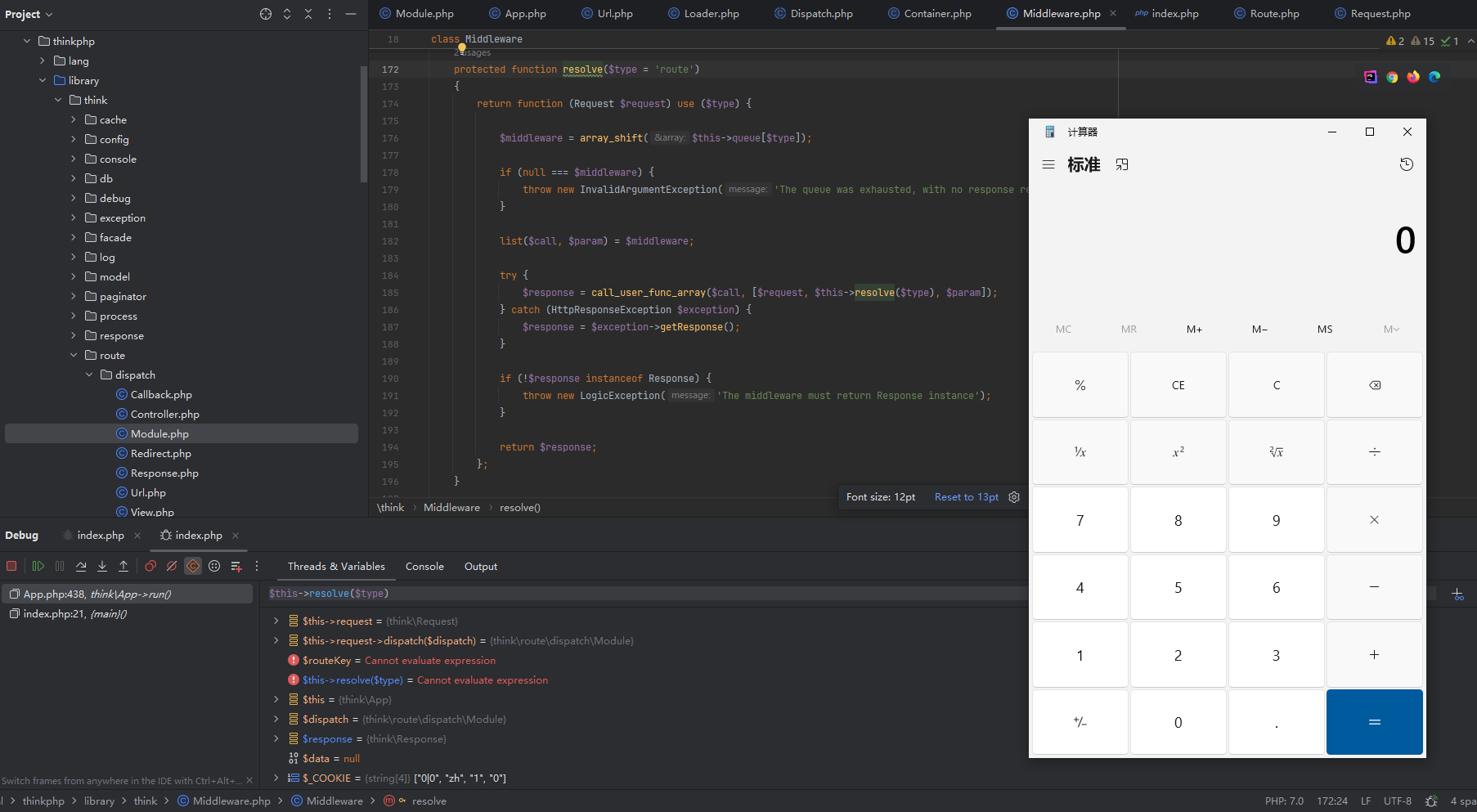This screenshot has width=1477, height=812.
Task: Click the project tree vertical scrollbar
Action: [363, 123]
